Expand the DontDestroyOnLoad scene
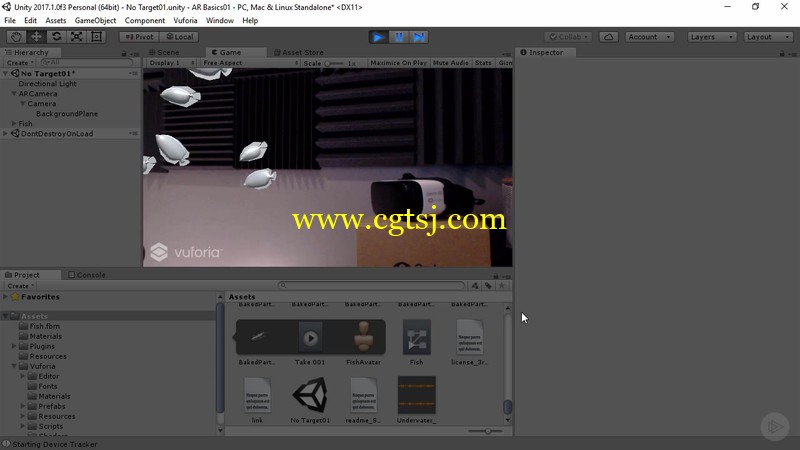 click(x=6, y=134)
